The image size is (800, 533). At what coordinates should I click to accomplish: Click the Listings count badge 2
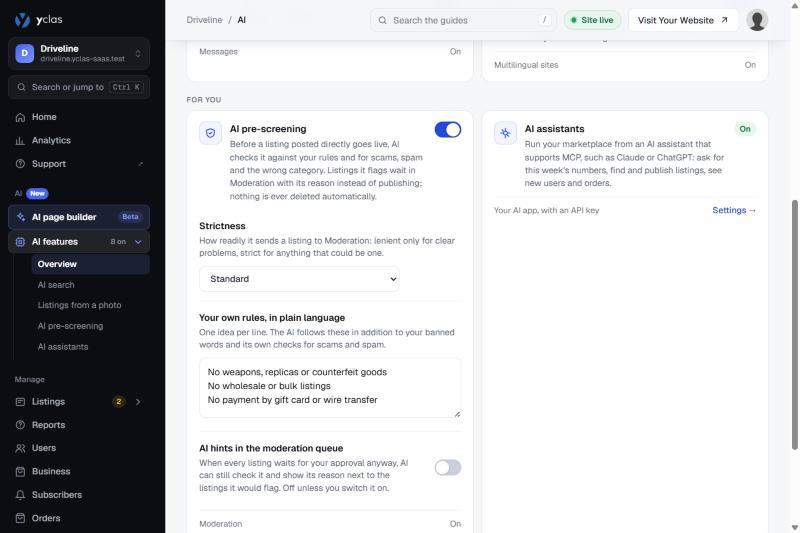coord(118,402)
